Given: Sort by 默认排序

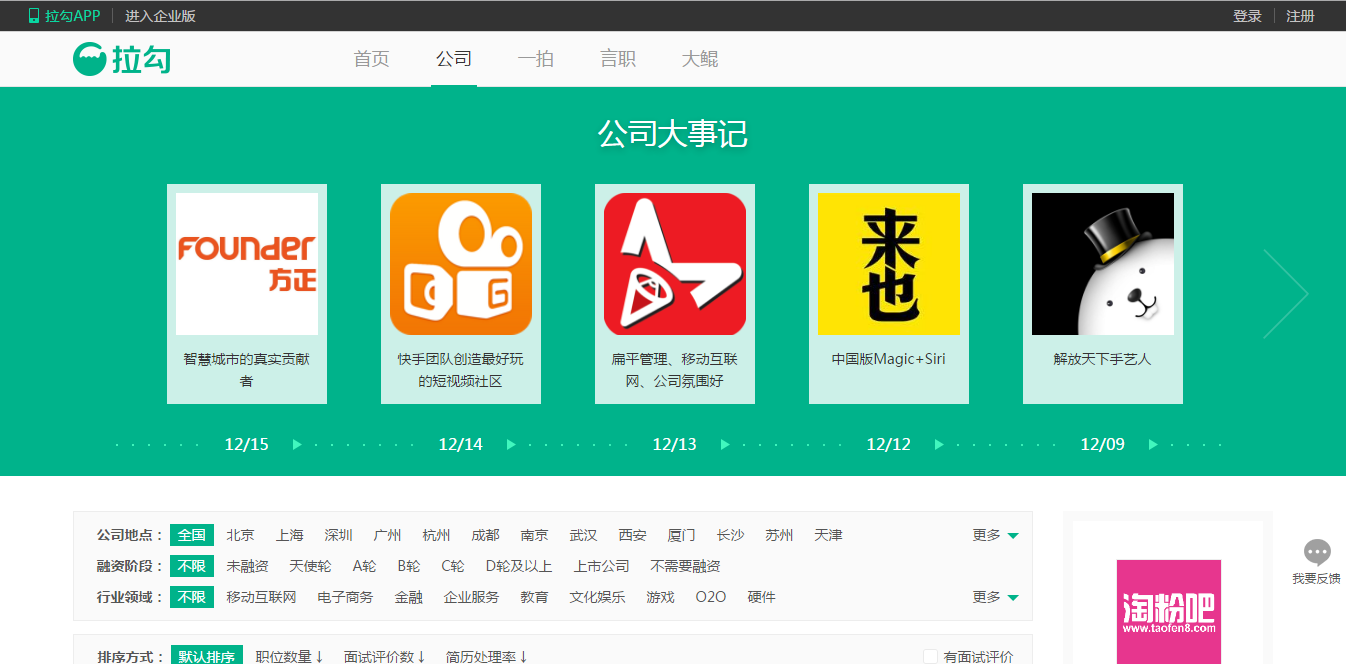Looking at the screenshot, I should [207, 657].
